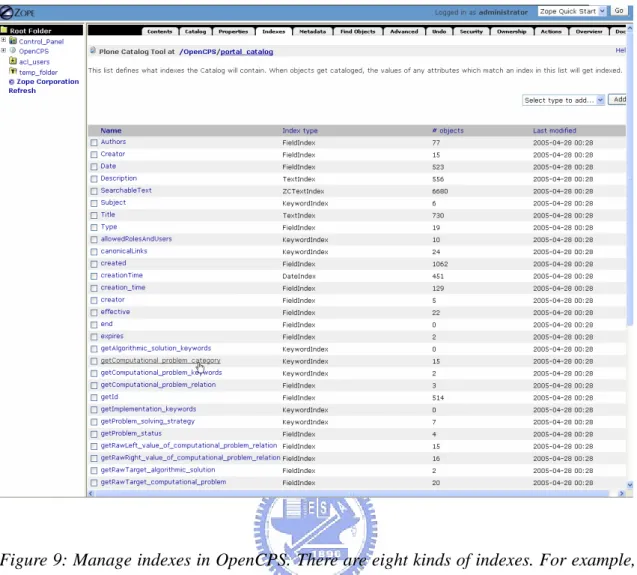Check the expires index checkbox
The height and width of the screenshot is (575, 637).
(x=94, y=337)
